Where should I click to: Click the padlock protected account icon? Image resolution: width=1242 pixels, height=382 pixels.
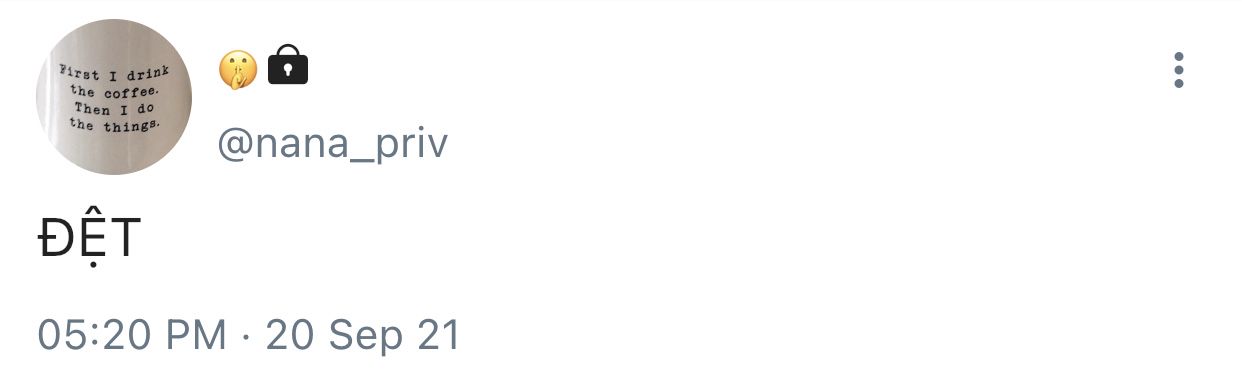288,65
